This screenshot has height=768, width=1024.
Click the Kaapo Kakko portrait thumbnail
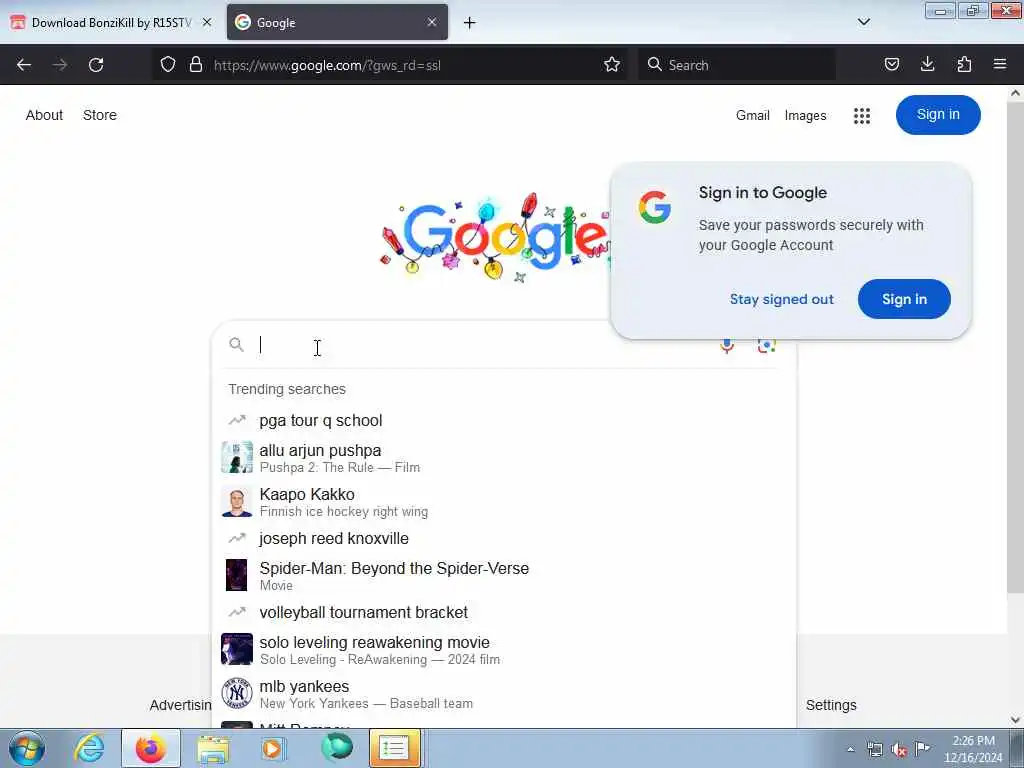click(x=236, y=502)
